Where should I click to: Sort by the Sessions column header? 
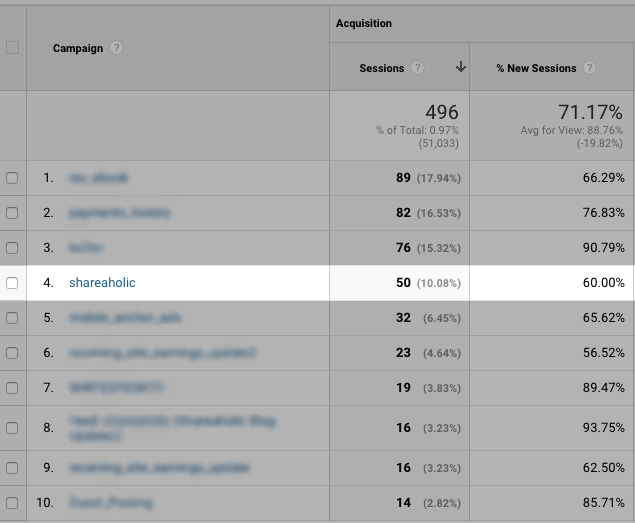pos(382,68)
